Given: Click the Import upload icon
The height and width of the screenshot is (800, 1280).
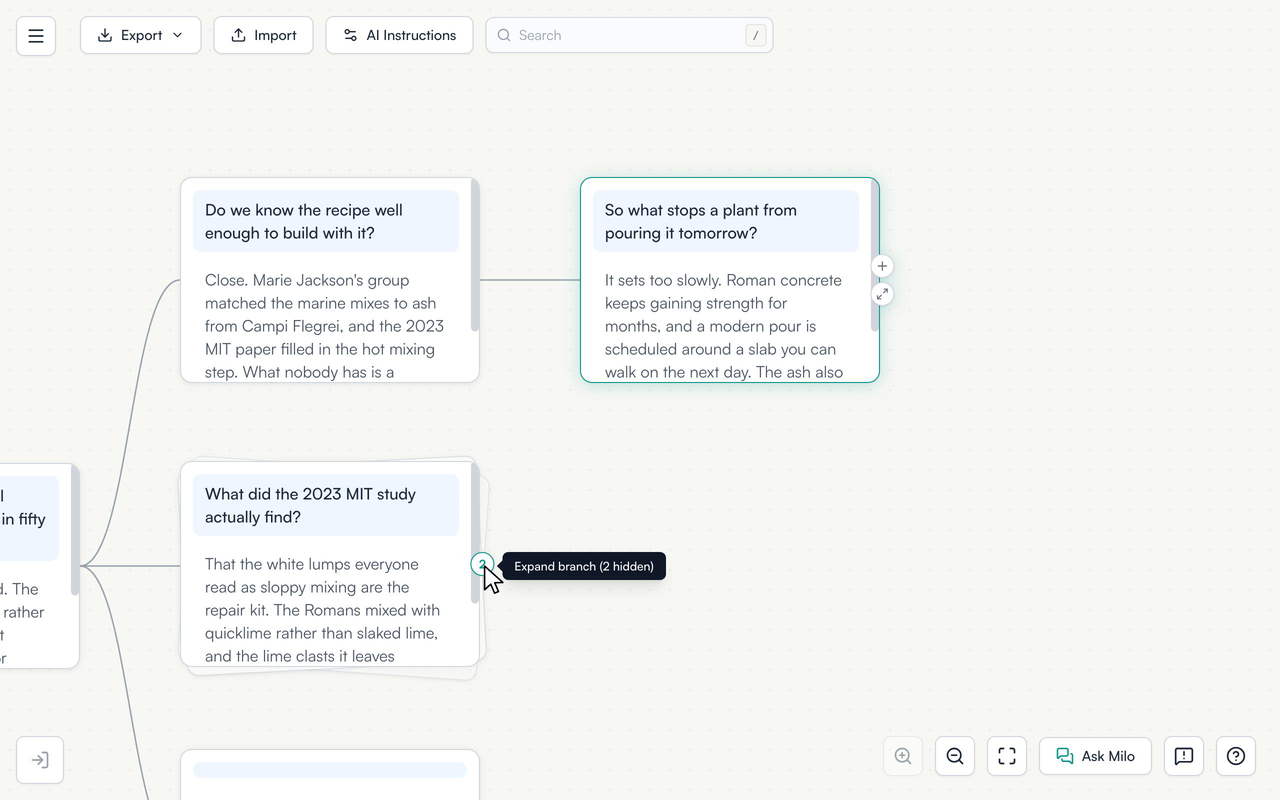Looking at the screenshot, I should [238, 35].
